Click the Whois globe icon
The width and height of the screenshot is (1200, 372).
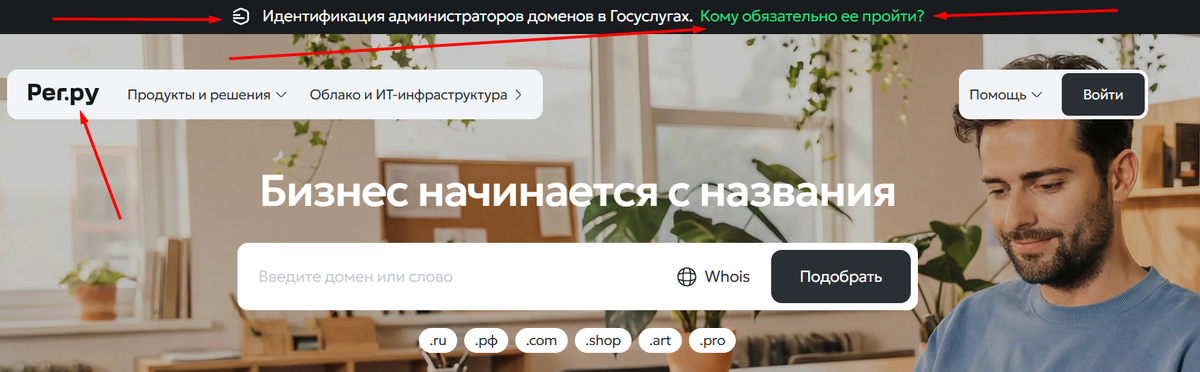(x=686, y=277)
